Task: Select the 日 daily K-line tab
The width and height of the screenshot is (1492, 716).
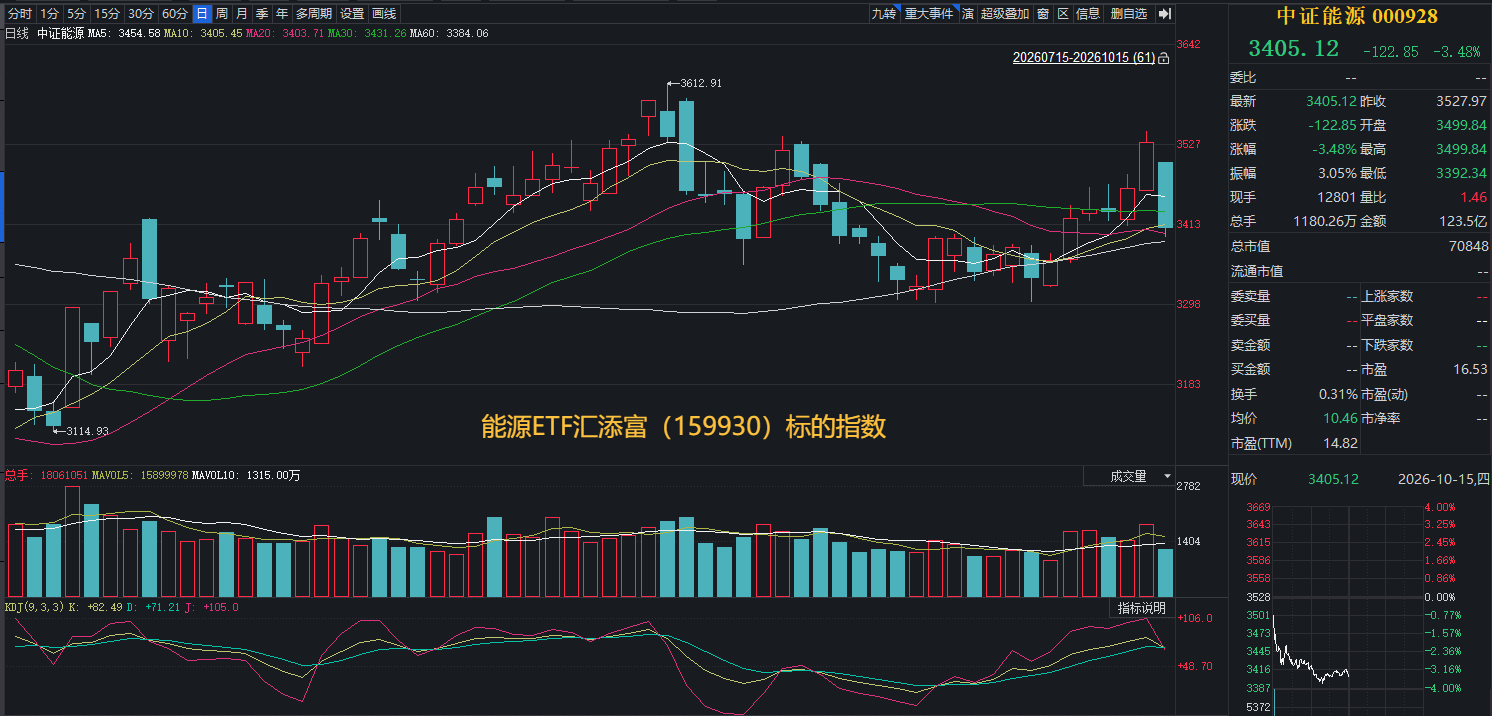Action: coord(202,14)
